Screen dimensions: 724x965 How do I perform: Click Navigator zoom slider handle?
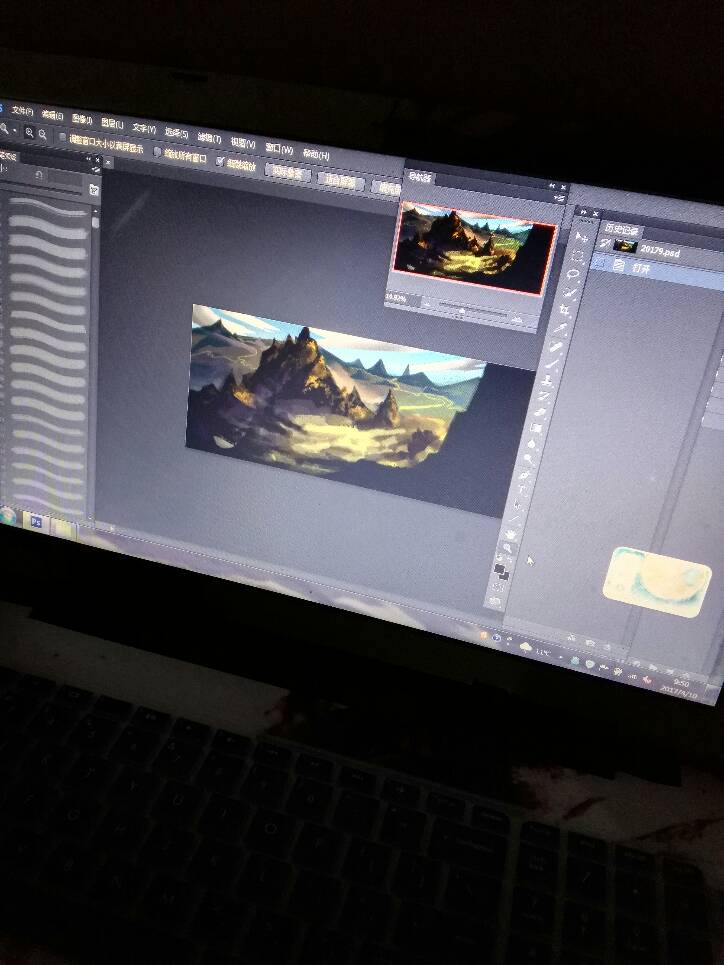tap(462, 311)
